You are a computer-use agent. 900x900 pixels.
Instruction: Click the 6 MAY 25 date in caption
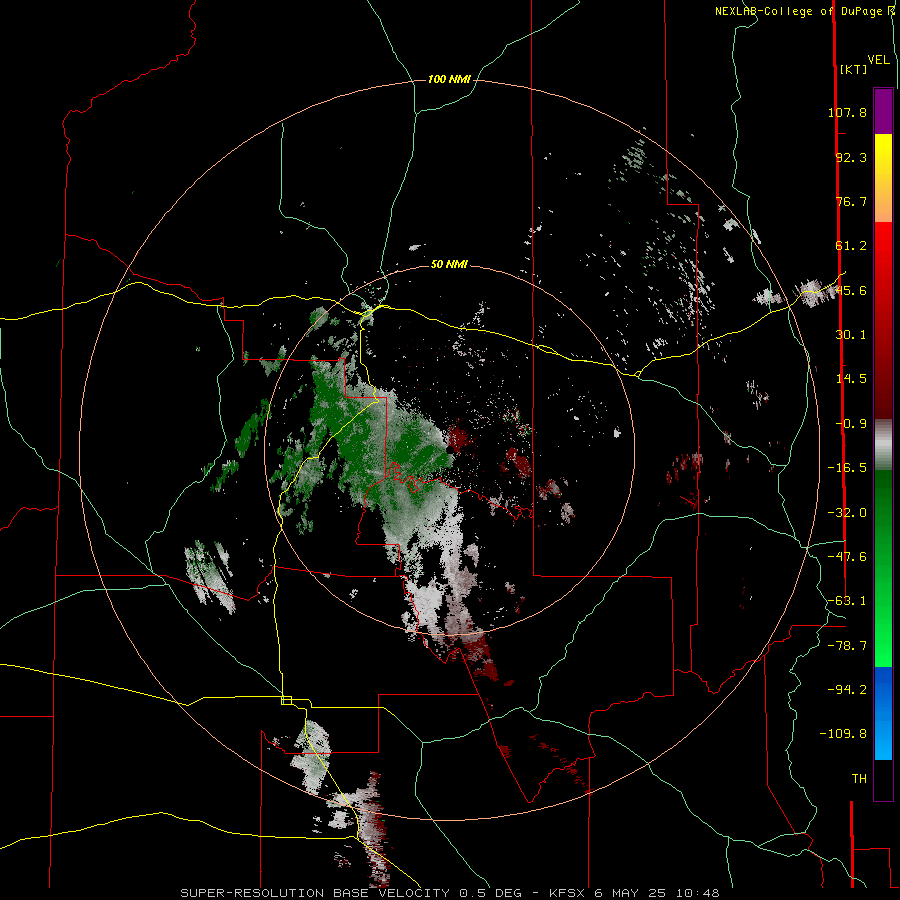pos(630,893)
